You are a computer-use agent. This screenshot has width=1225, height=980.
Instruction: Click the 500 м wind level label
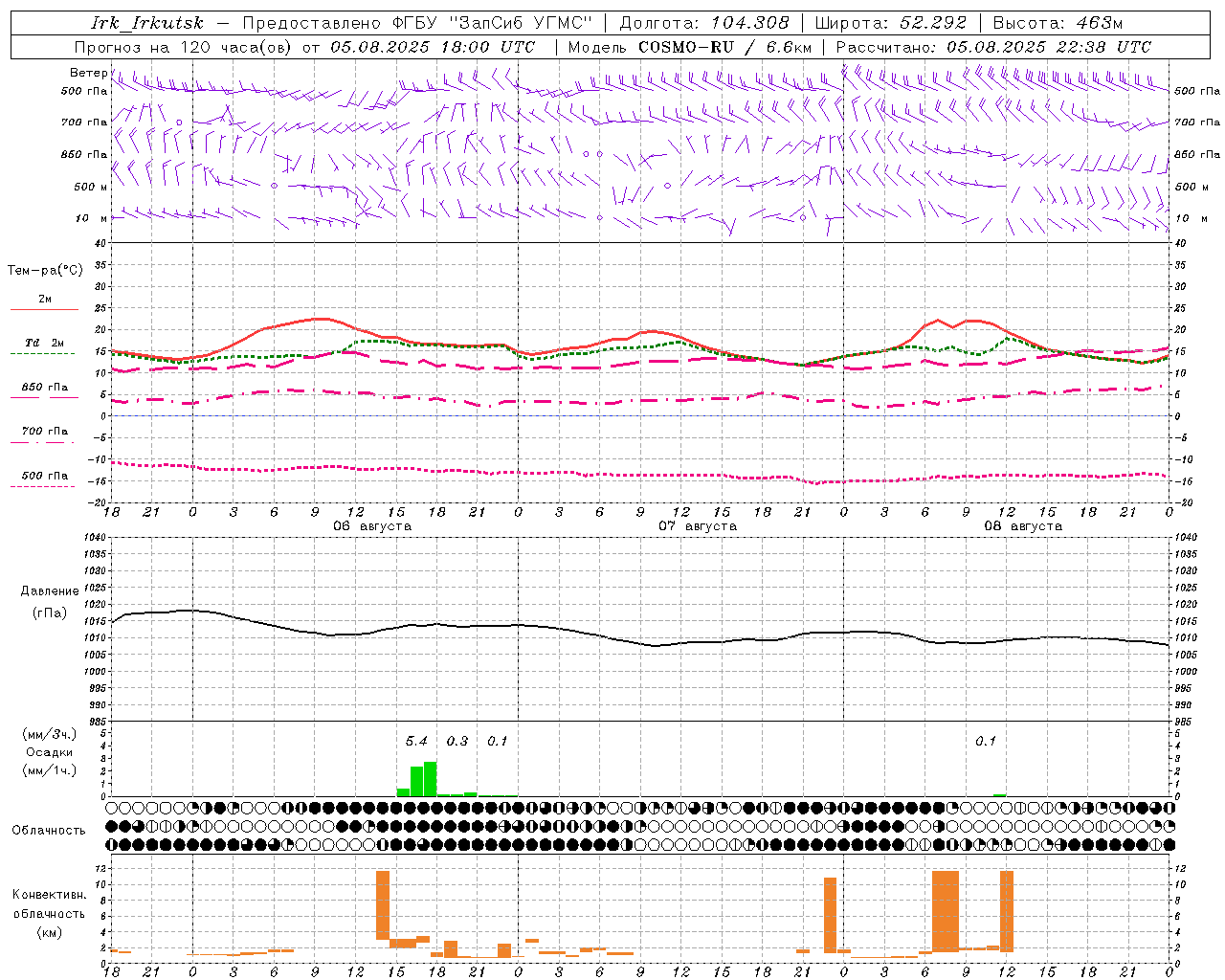tap(90, 187)
